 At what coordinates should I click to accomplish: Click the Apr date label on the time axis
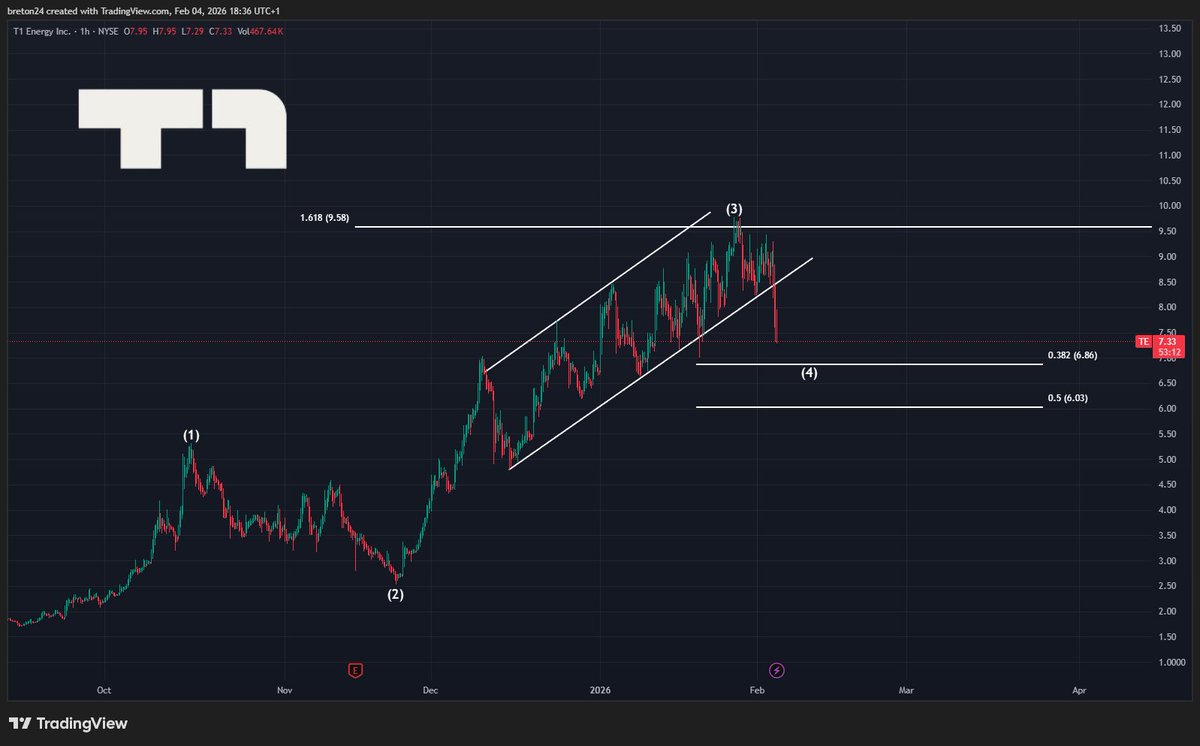(1079, 690)
